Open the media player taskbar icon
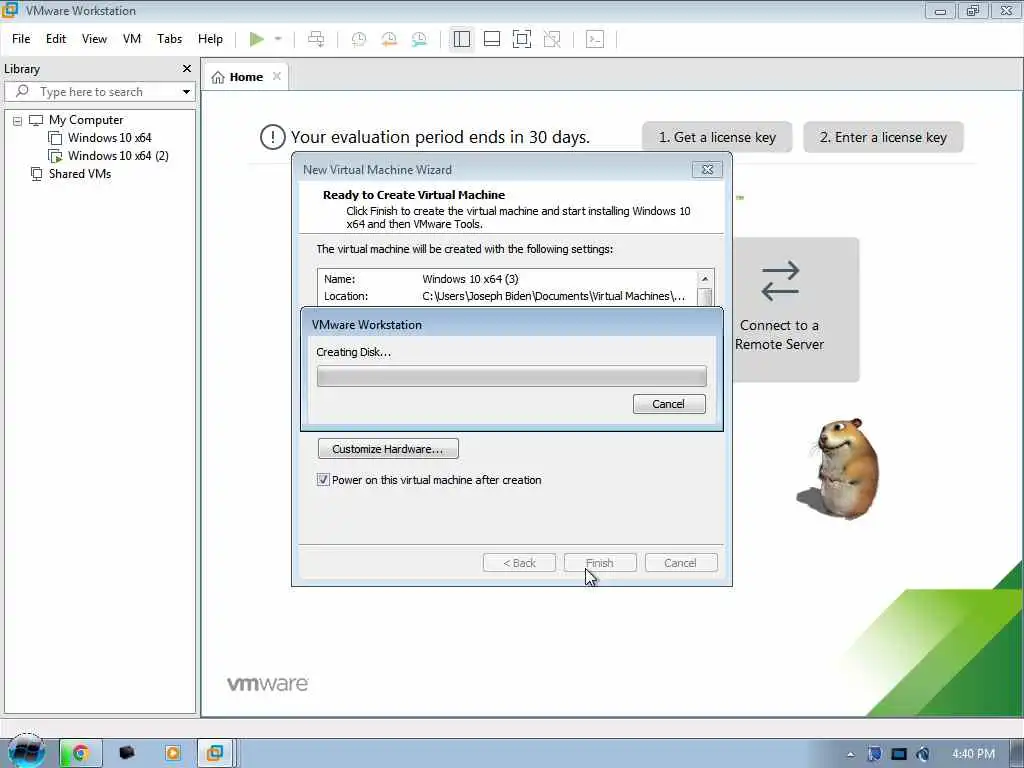Screen dimensions: 1024x768 (x=173, y=754)
